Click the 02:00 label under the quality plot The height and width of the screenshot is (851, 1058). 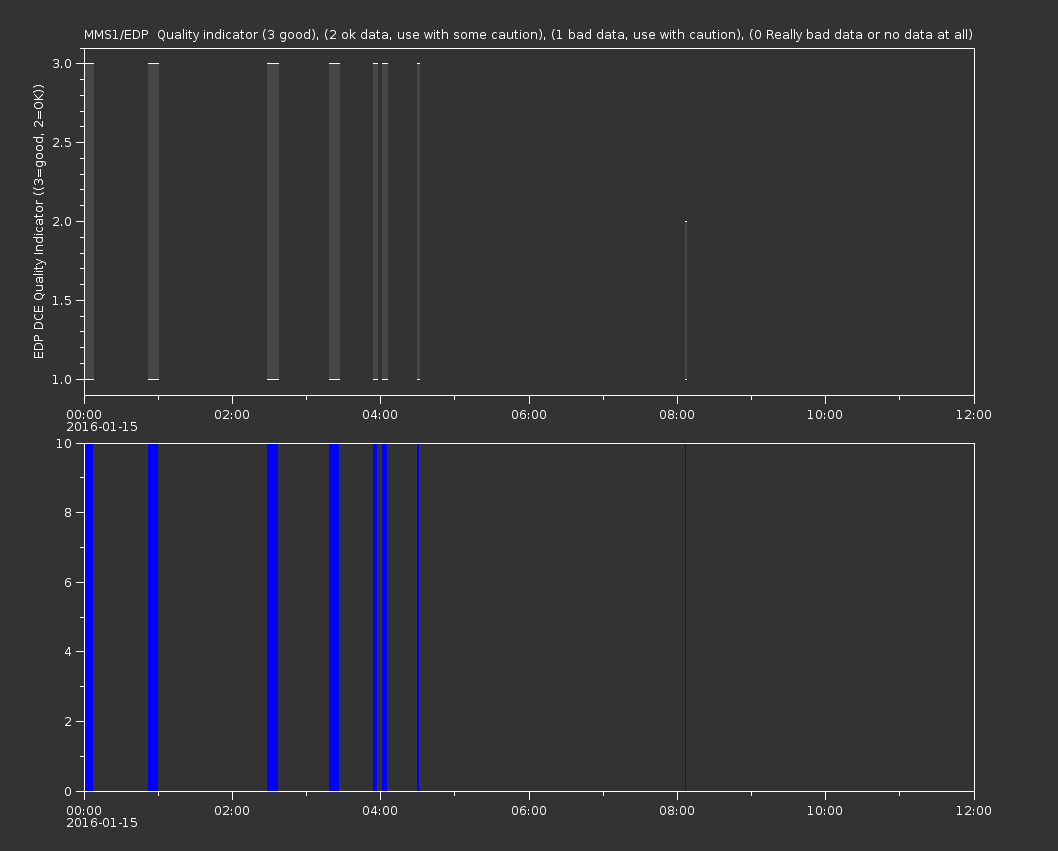[232, 414]
